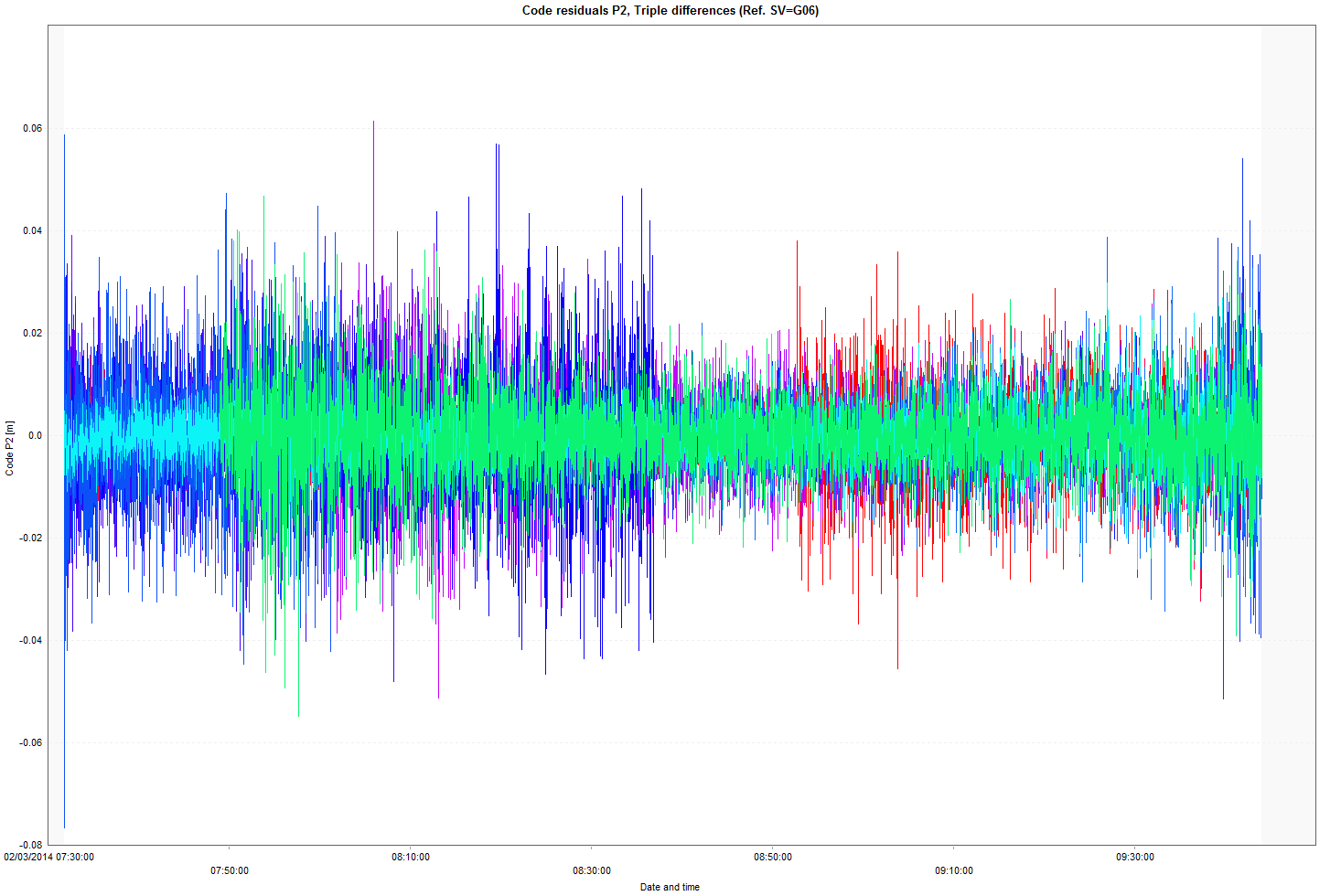Select the y-axis value -0.08
Image resolution: width=1341 pixels, height=896 pixels.
[x=31, y=845]
